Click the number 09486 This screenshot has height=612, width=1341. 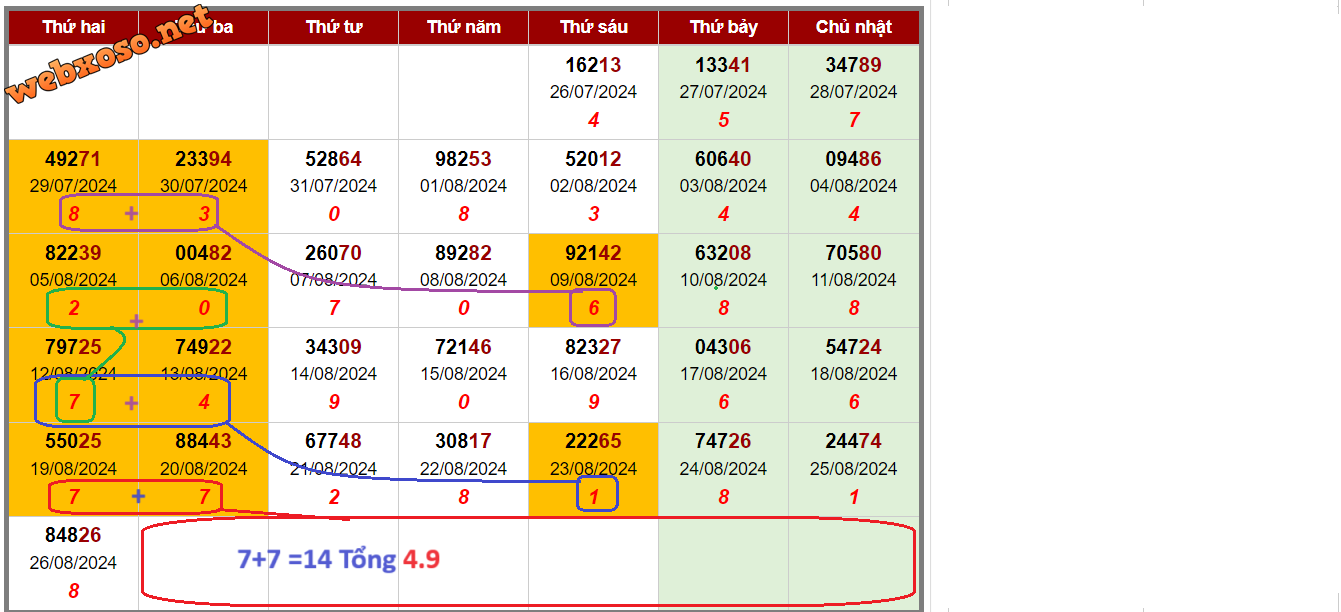pyautogui.click(x=854, y=159)
